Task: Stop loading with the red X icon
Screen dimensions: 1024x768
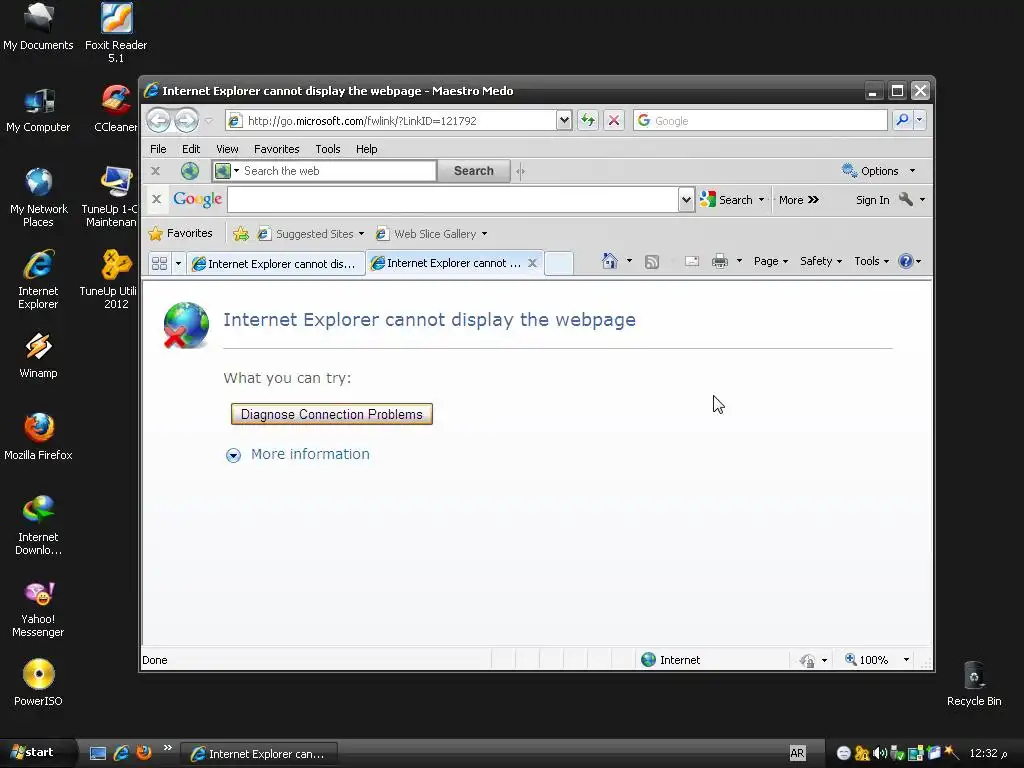Action: pos(613,120)
